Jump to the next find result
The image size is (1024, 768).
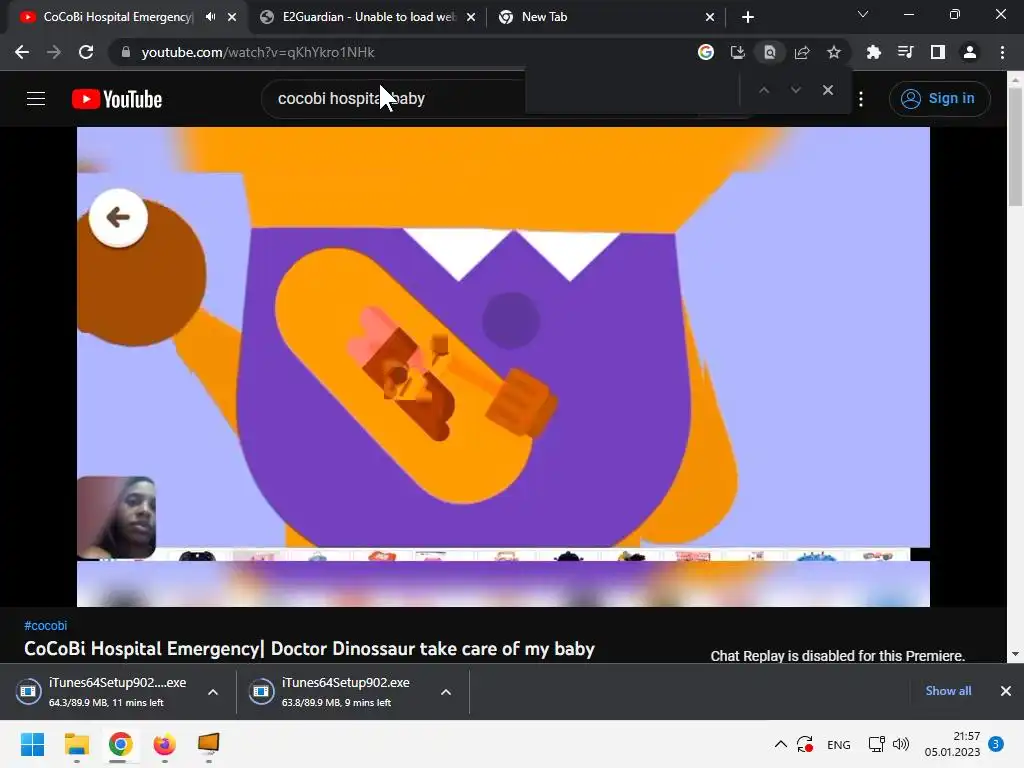[x=795, y=90]
